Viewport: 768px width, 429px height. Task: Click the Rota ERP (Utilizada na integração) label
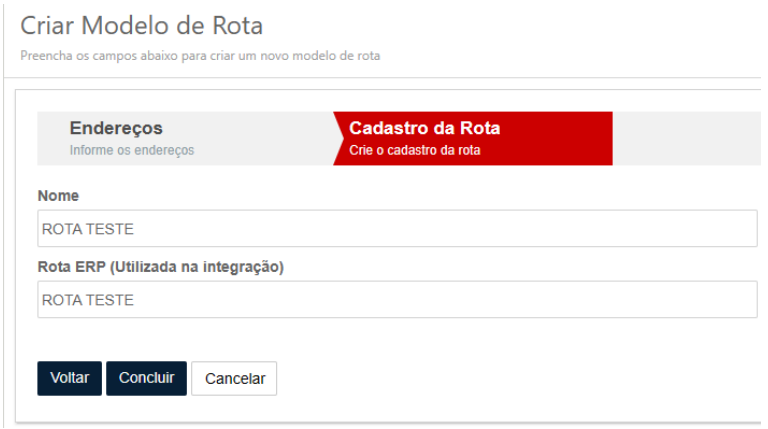pyautogui.click(x=161, y=267)
